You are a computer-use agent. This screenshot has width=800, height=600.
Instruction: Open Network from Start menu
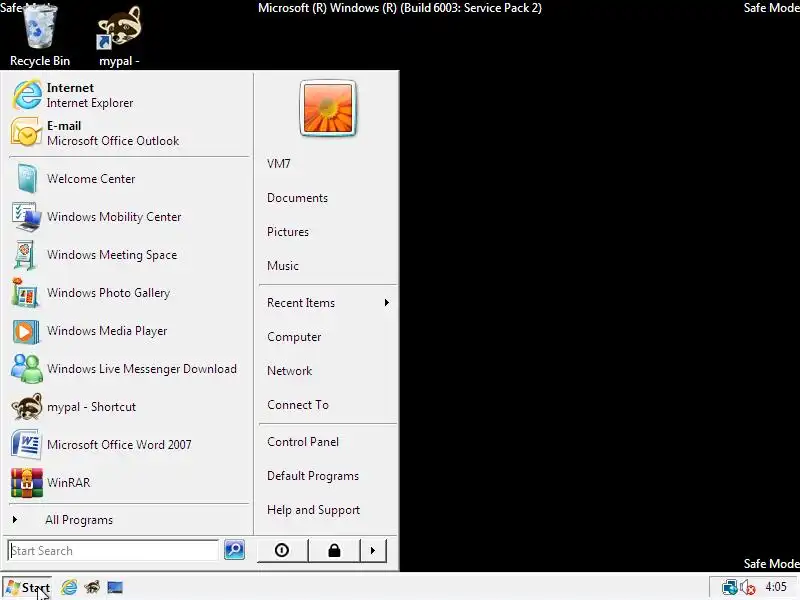289,371
